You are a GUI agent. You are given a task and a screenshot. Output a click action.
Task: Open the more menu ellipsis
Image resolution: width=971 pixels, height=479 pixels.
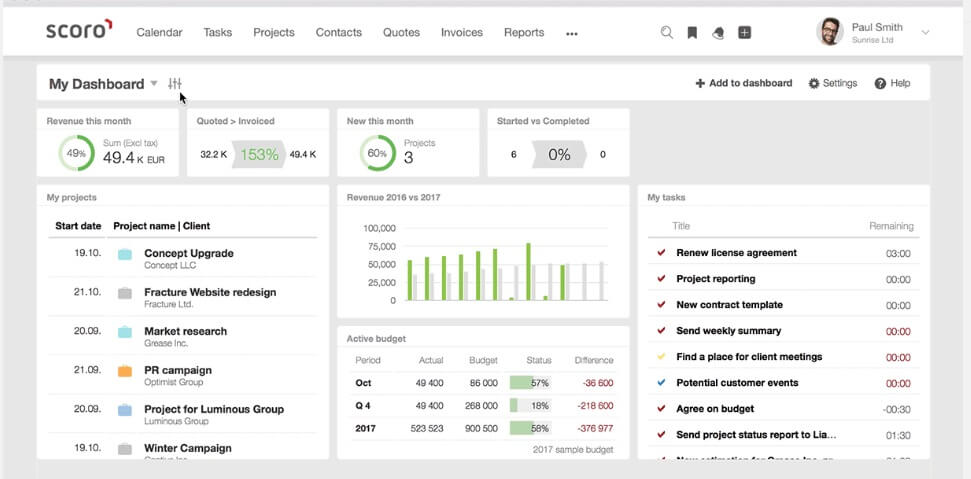click(x=572, y=34)
